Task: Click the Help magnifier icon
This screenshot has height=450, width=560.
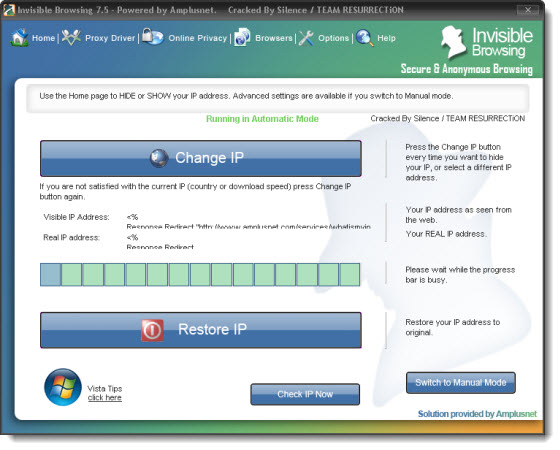Action: click(365, 38)
